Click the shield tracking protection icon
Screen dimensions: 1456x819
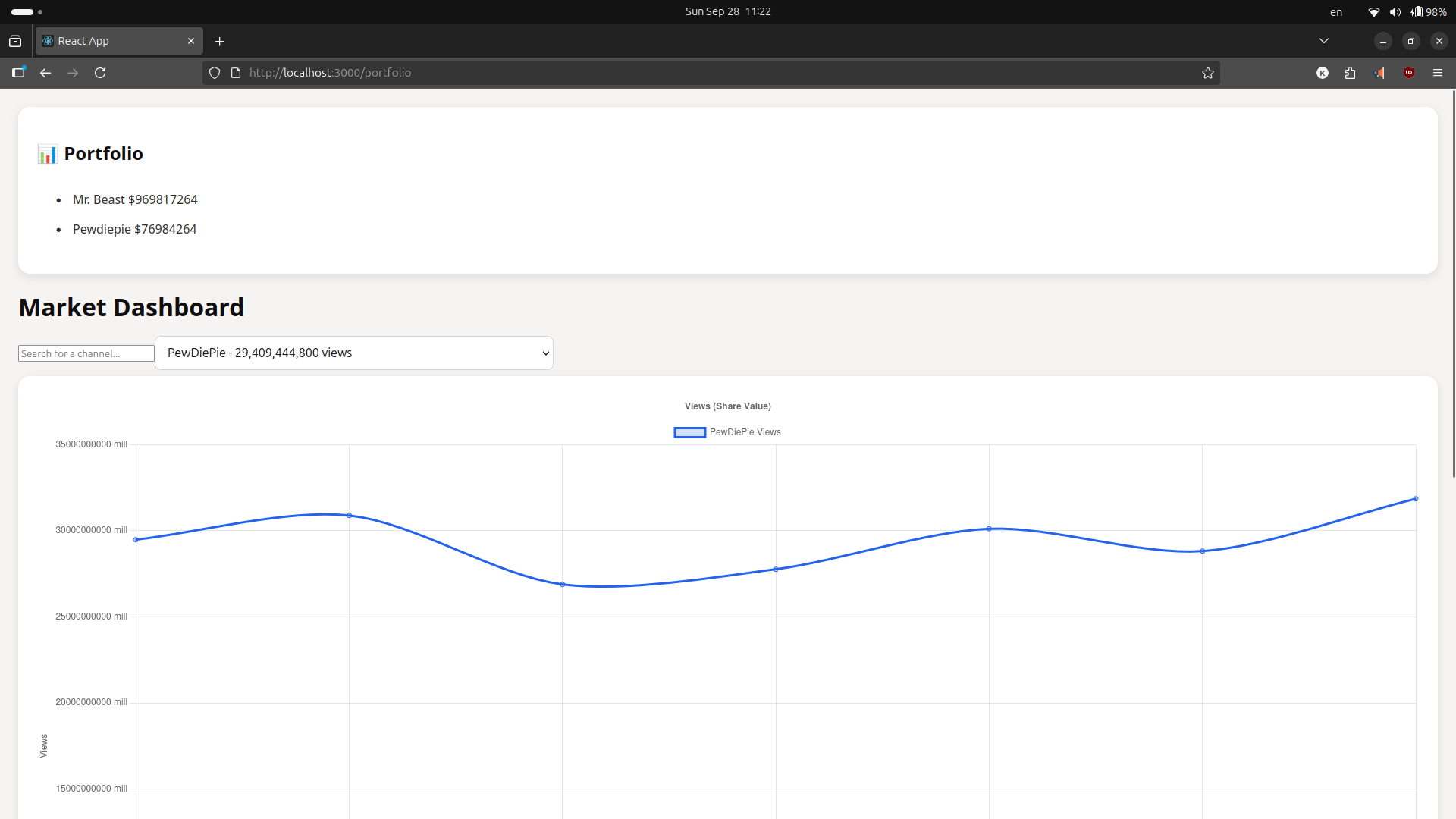[215, 73]
